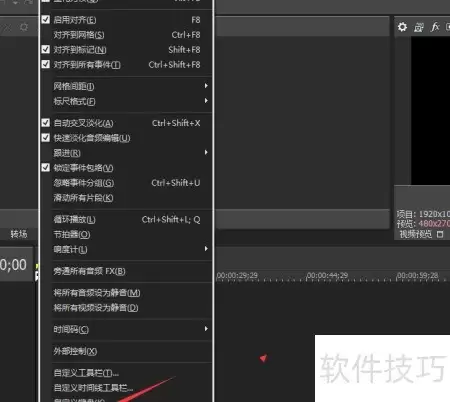Click timeline ruler at 00:00:44;29
Screen dimensions: 450x402
(327, 276)
